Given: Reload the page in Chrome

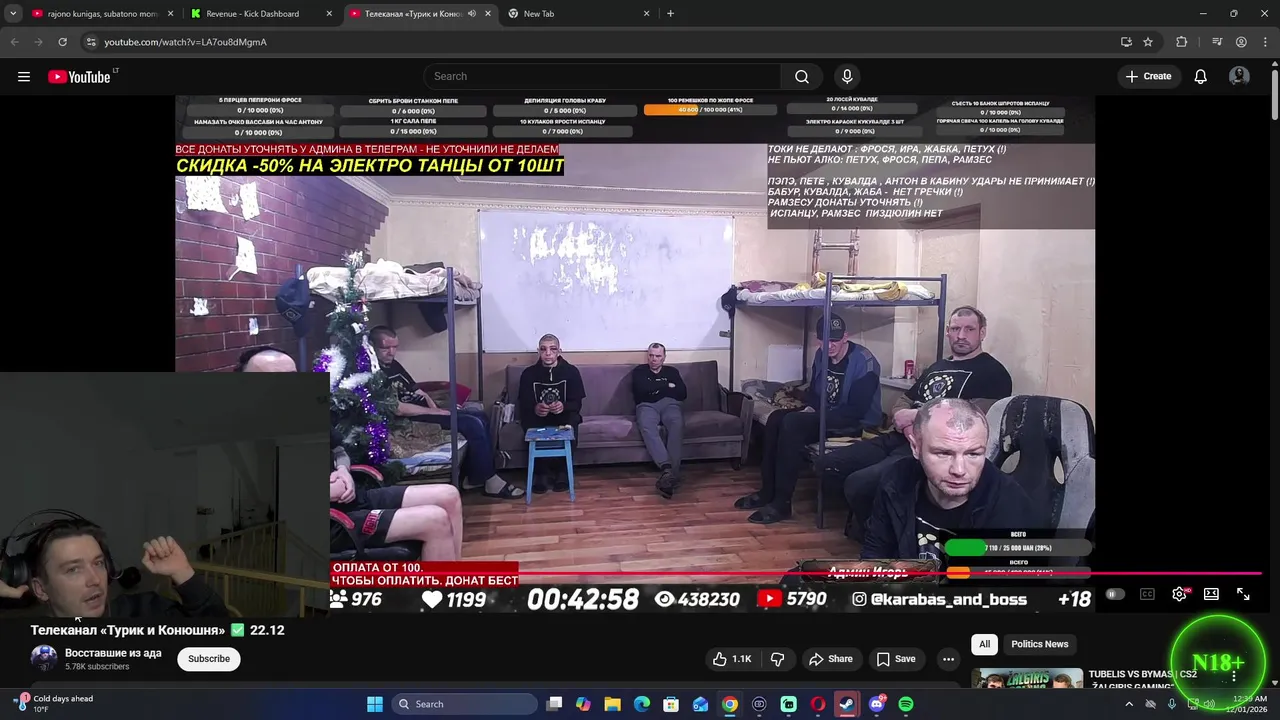Looking at the screenshot, I should pyautogui.click(x=62, y=42).
